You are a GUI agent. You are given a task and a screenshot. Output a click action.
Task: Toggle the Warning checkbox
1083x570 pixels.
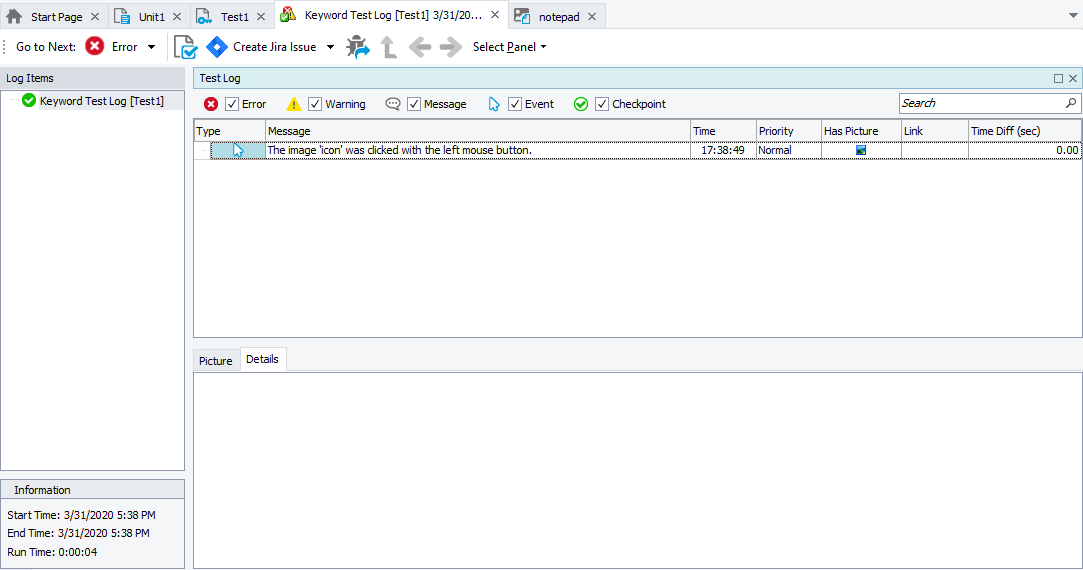click(x=315, y=104)
